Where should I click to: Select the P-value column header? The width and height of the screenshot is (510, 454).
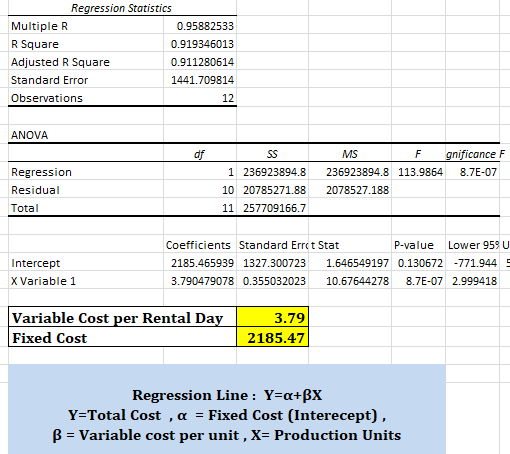pos(418,245)
